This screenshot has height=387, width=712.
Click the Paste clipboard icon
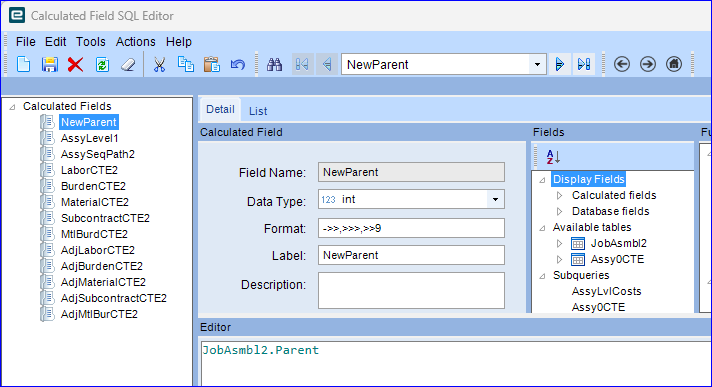tap(212, 64)
